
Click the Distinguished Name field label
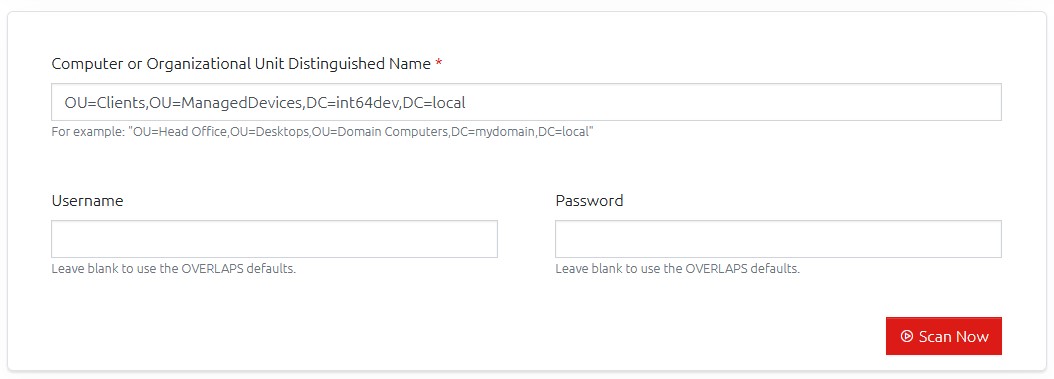click(x=241, y=64)
